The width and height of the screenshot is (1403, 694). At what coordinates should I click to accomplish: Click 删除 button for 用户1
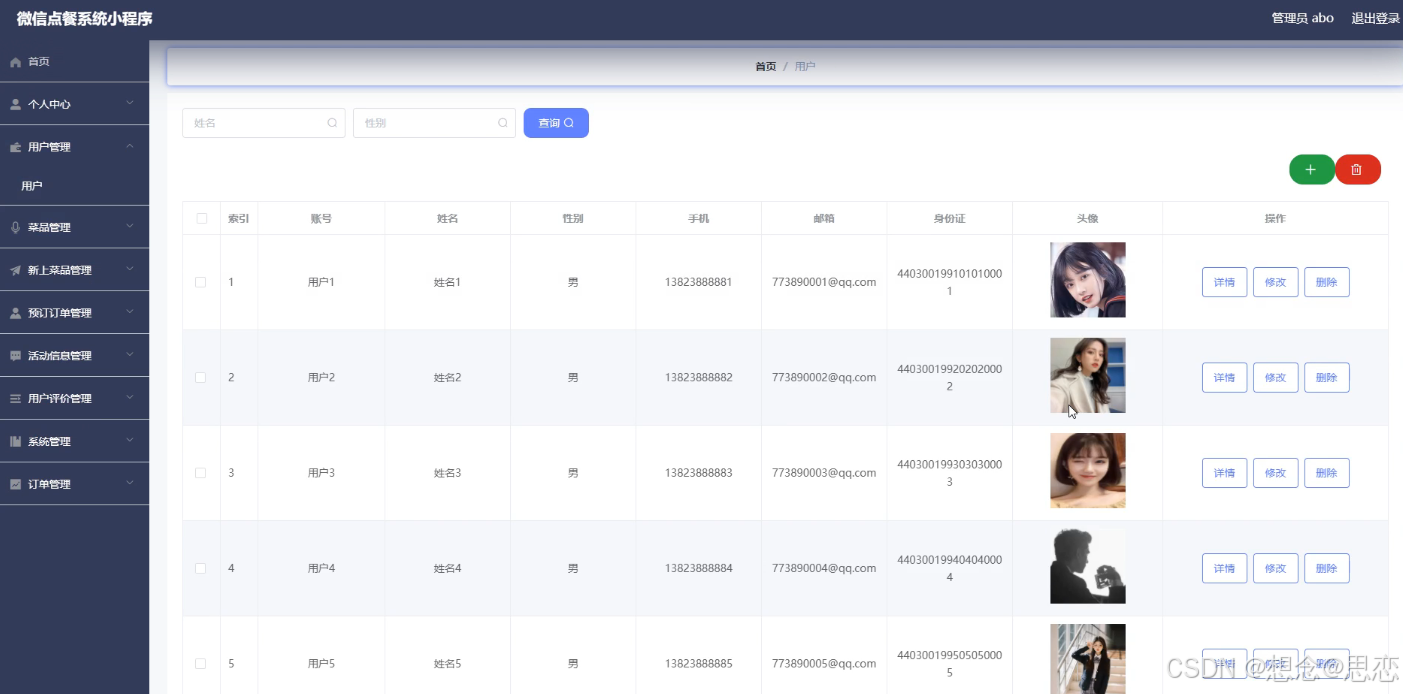click(1327, 282)
